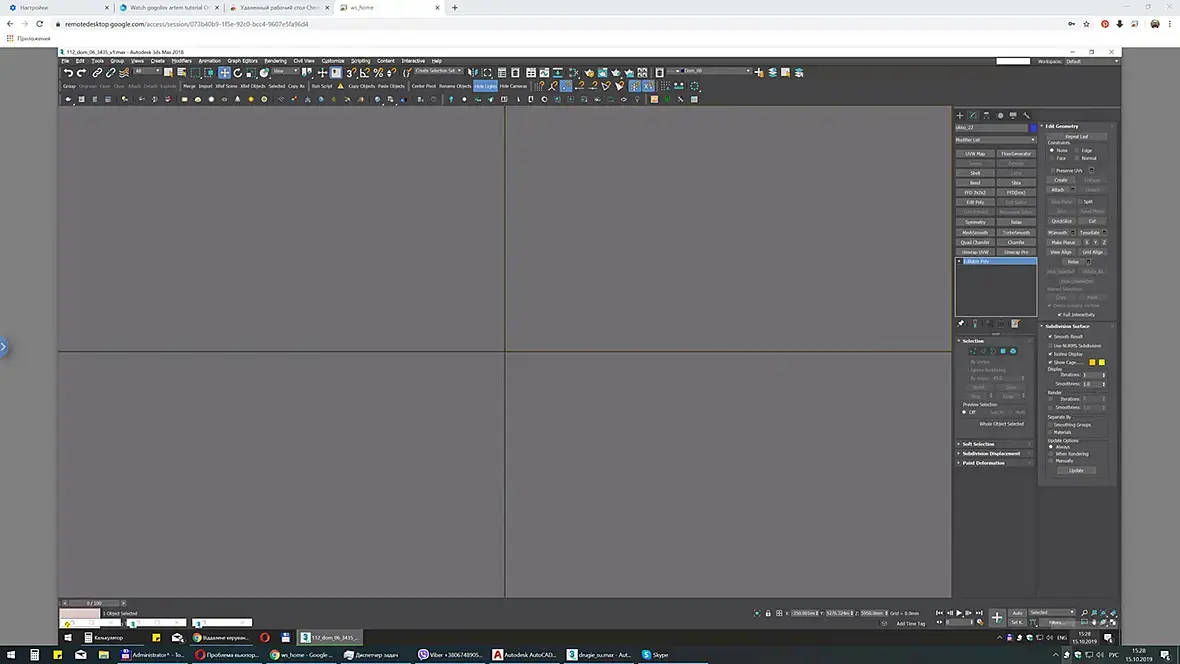1180x664 pixels.
Task: Click the Pin Stack icon
Action: 961,324
